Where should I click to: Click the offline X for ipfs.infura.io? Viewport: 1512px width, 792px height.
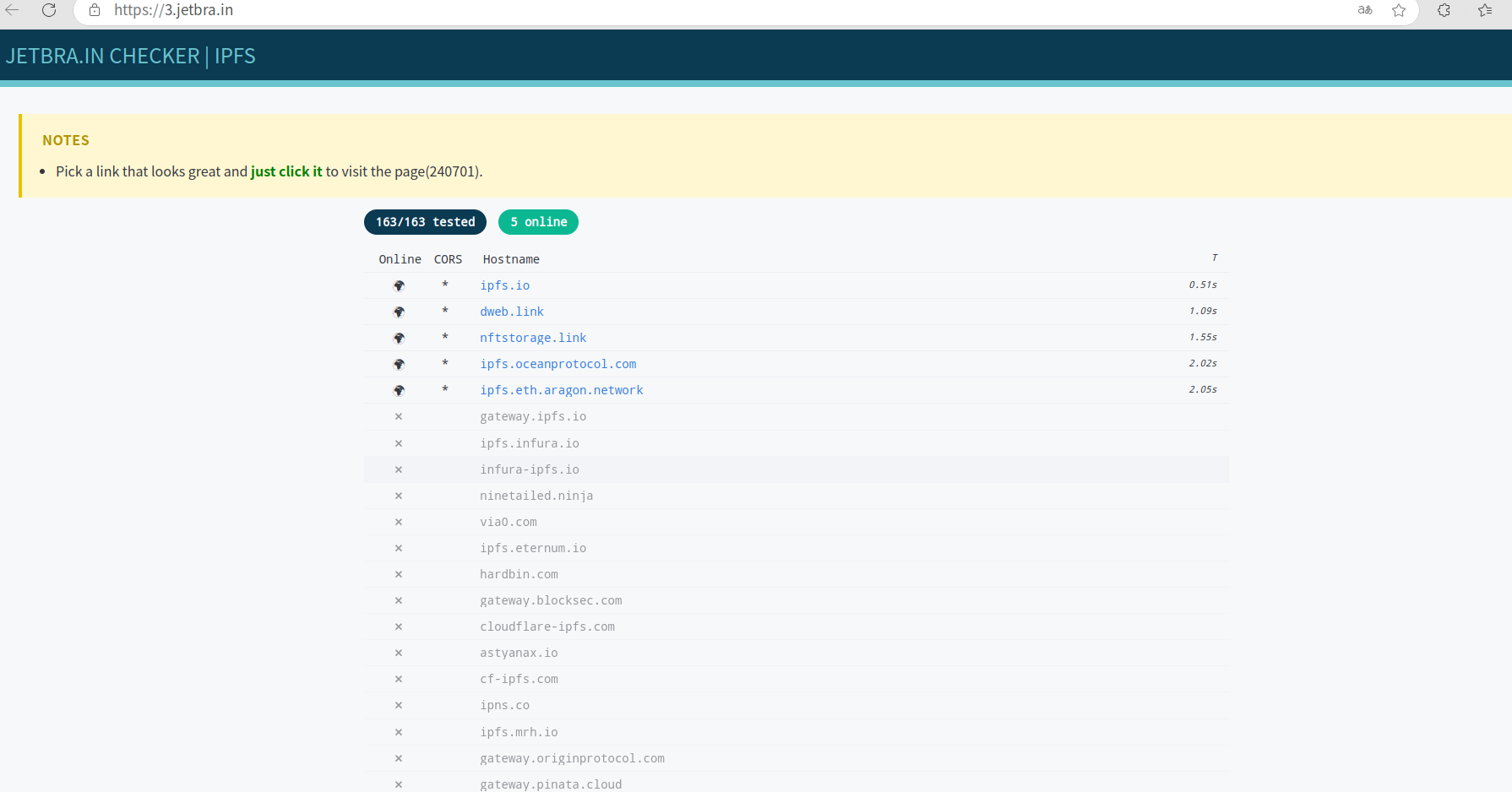[399, 443]
